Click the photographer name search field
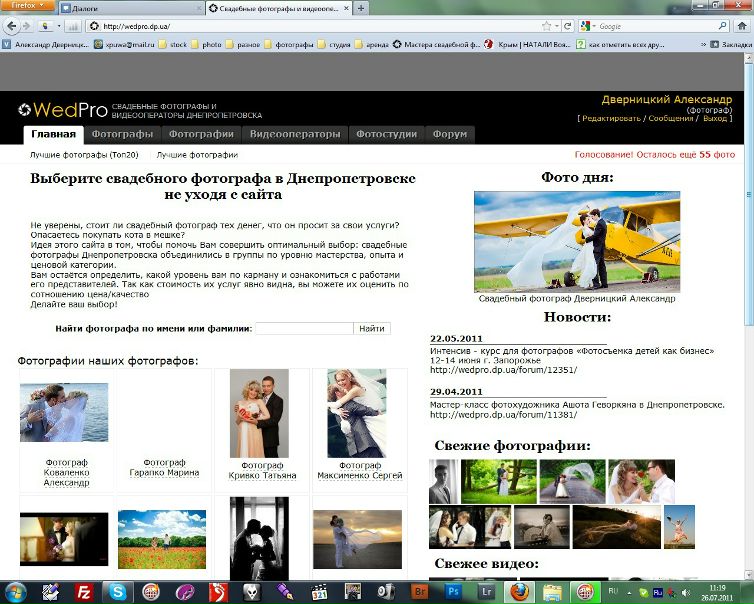The width and height of the screenshot is (754, 604). (304, 328)
